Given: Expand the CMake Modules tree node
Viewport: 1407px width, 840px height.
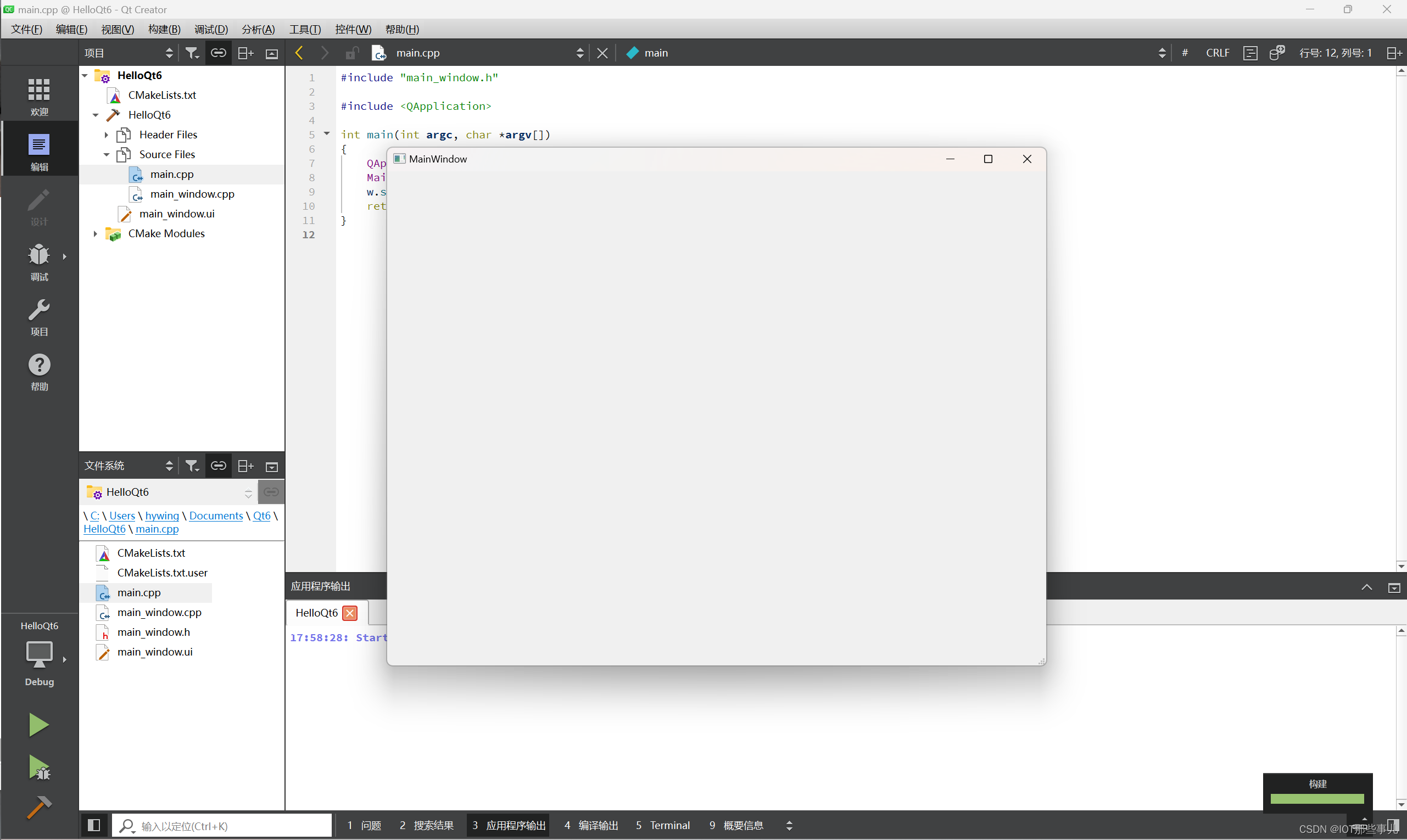Looking at the screenshot, I should coord(96,233).
